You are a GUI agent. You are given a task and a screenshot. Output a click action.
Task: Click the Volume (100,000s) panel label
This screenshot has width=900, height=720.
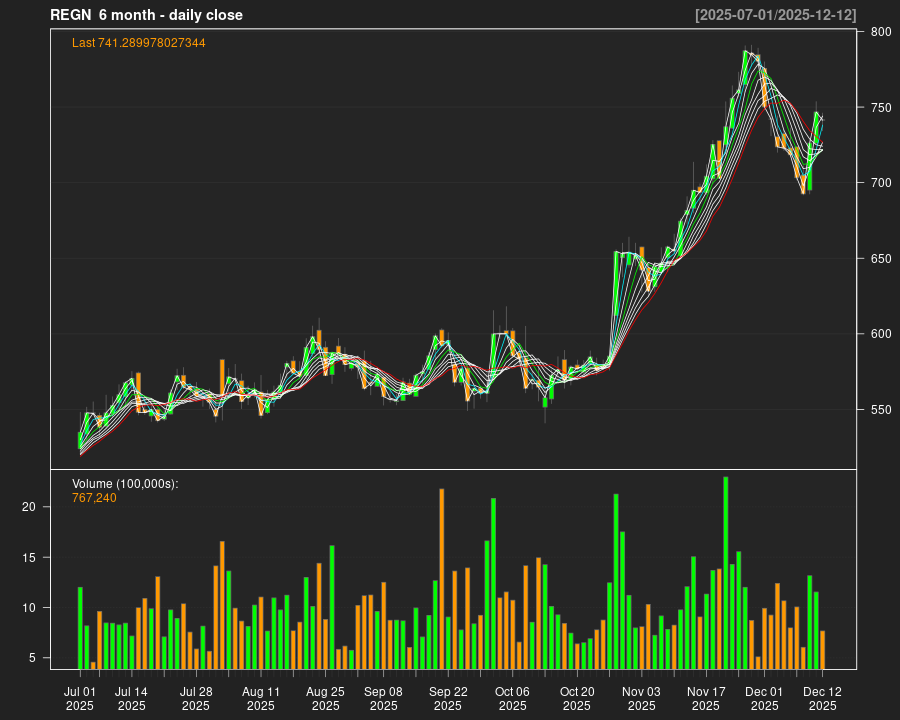click(x=125, y=484)
